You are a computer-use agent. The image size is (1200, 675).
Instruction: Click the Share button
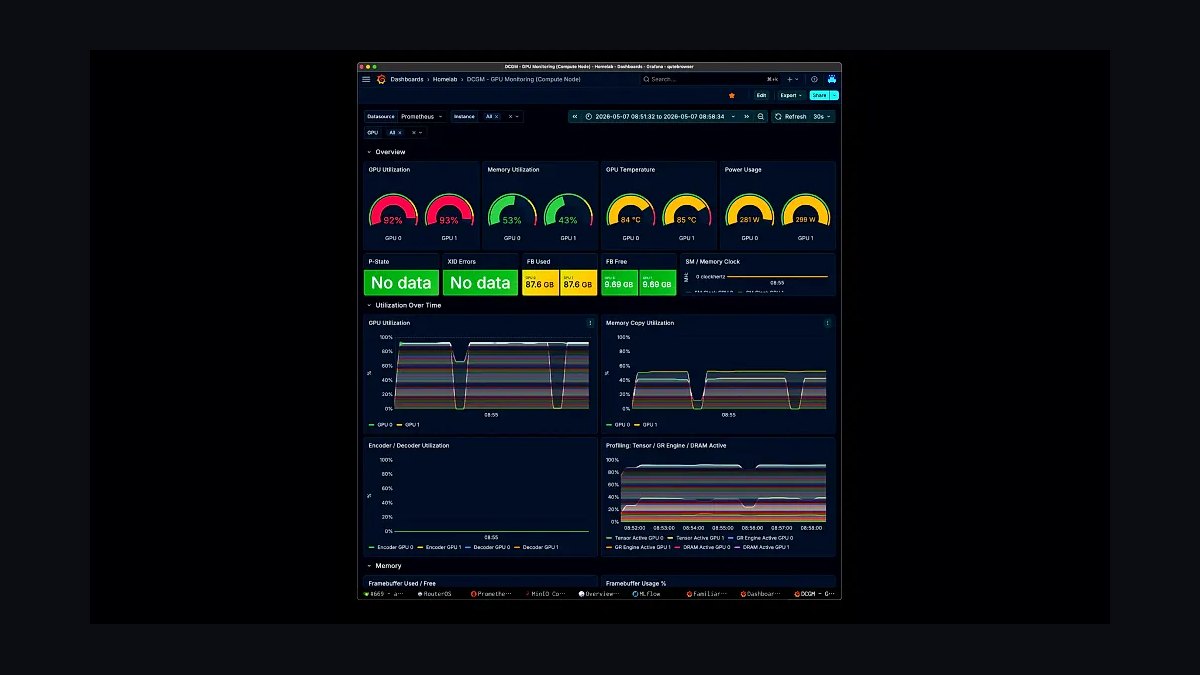[x=819, y=95]
